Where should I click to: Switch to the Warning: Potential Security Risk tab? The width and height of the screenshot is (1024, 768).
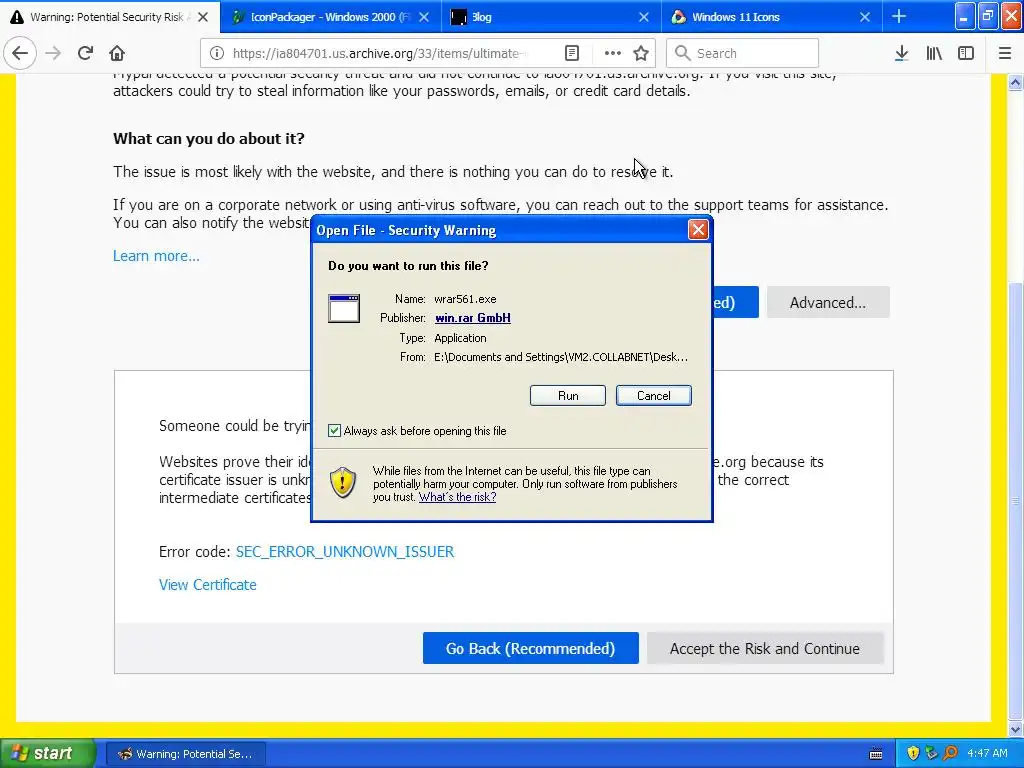(108, 17)
